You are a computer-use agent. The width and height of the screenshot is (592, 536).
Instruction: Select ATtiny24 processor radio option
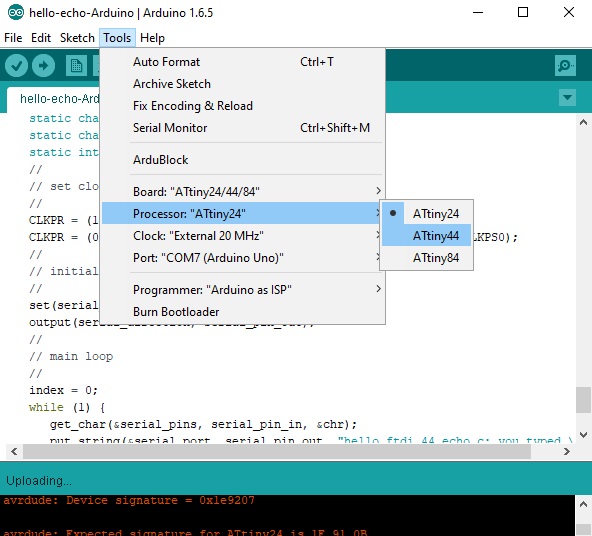pos(426,214)
